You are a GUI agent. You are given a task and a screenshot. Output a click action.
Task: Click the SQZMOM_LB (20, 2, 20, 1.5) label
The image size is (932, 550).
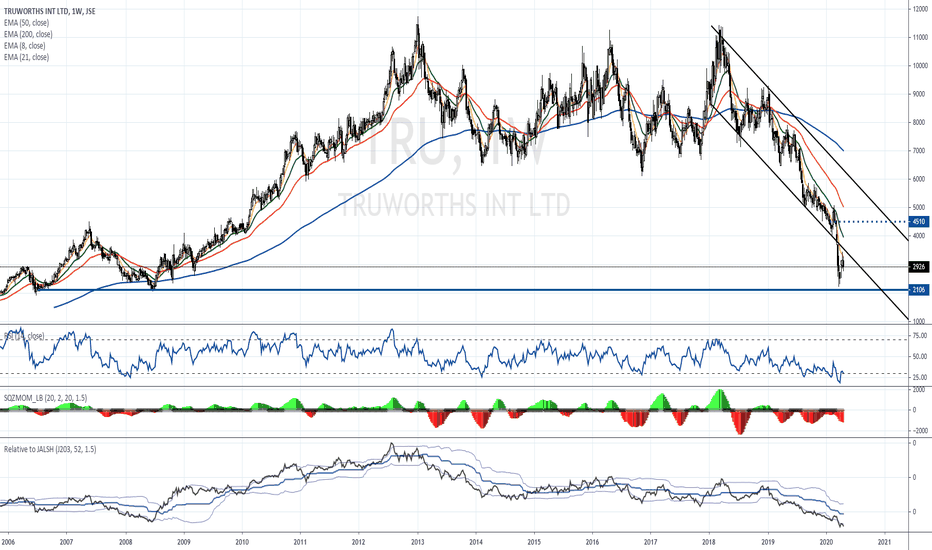[x=46, y=398]
